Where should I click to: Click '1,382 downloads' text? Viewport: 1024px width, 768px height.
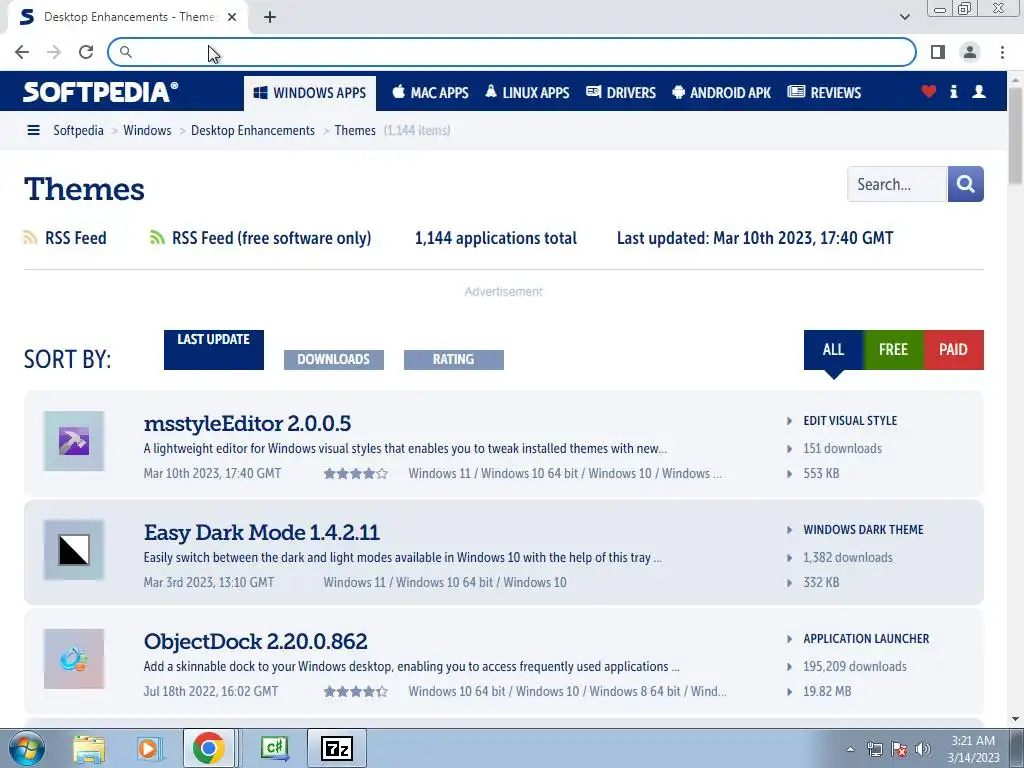click(x=848, y=558)
